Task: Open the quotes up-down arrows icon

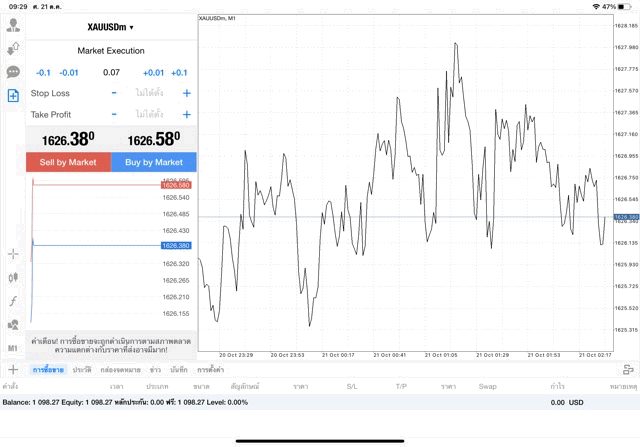Action: [x=13, y=48]
